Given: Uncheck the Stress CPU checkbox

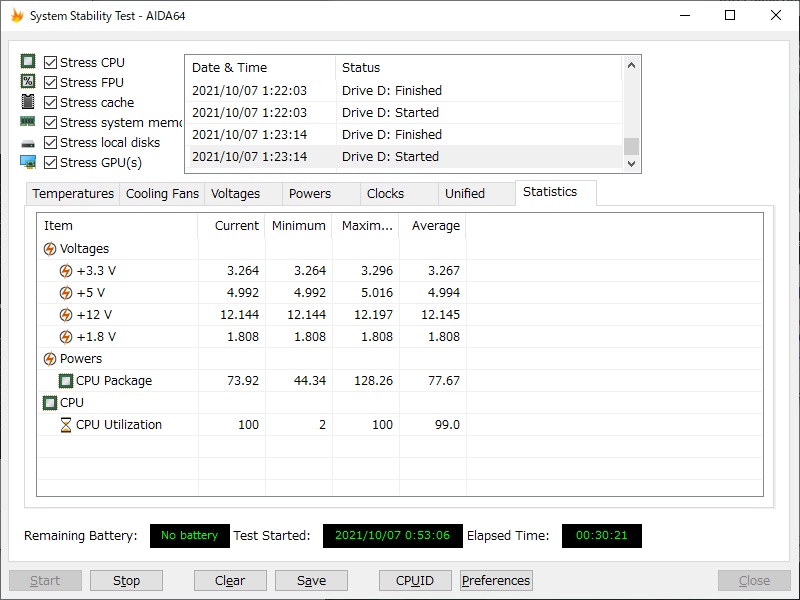Looking at the screenshot, I should click(x=51, y=63).
